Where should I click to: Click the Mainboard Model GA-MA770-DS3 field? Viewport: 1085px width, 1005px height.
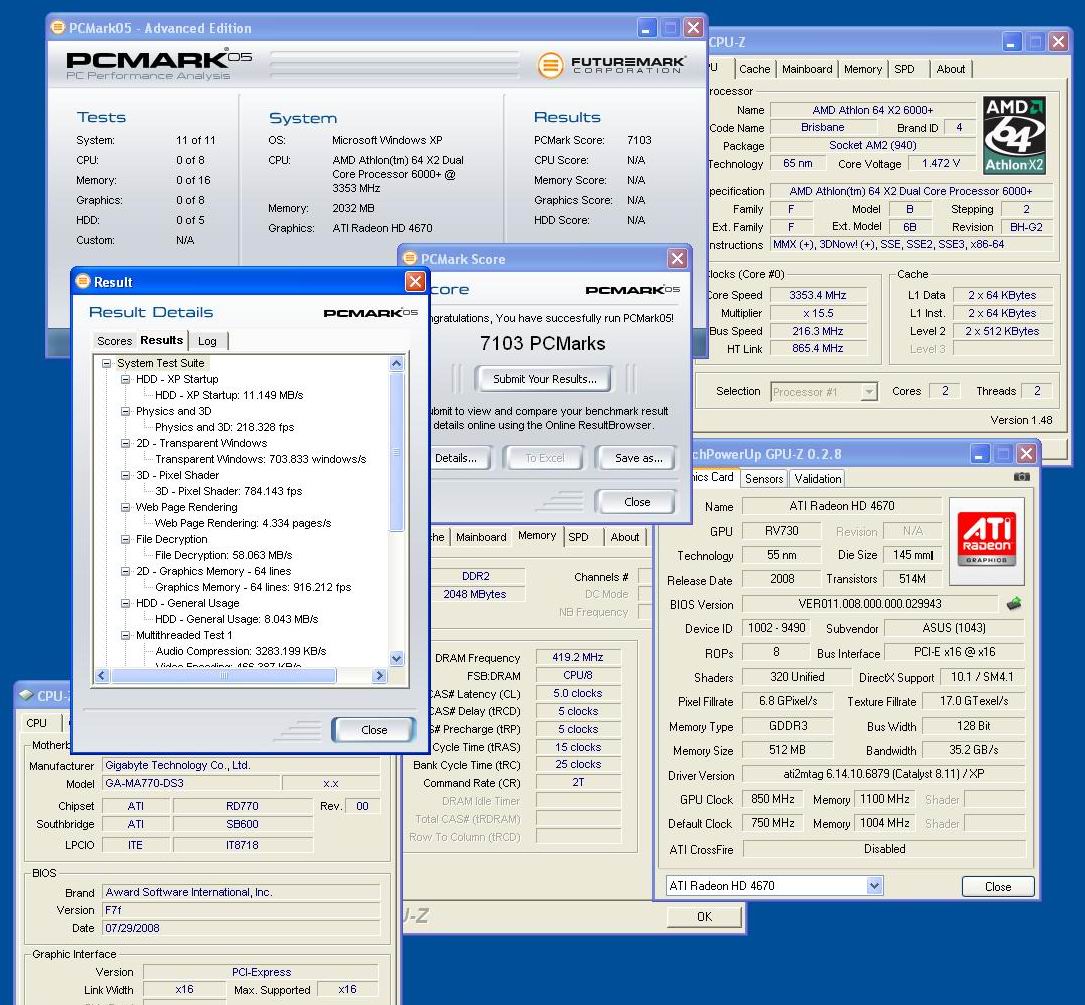click(x=191, y=784)
